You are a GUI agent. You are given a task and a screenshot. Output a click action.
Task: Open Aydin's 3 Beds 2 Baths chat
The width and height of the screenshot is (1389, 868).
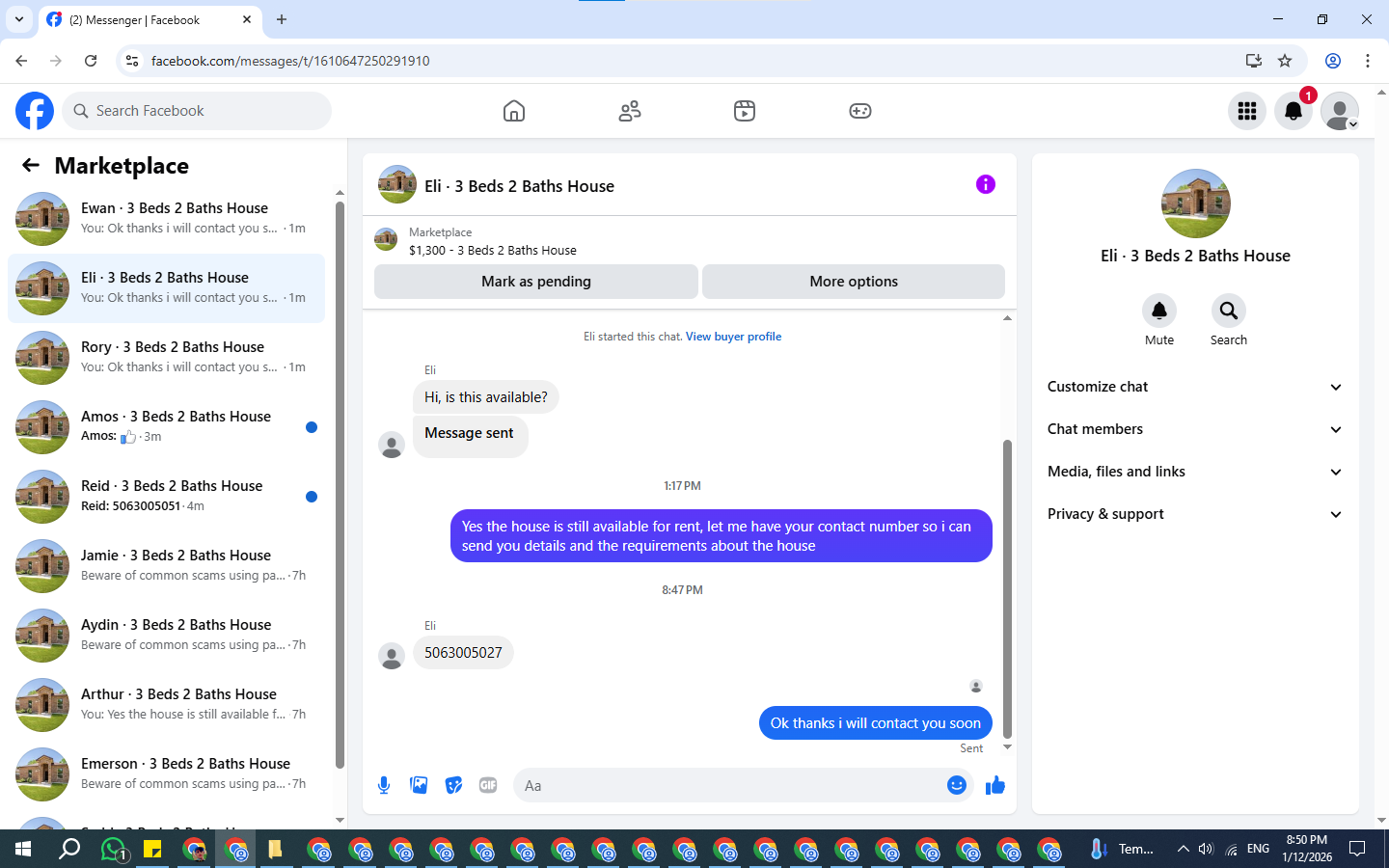click(x=166, y=636)
